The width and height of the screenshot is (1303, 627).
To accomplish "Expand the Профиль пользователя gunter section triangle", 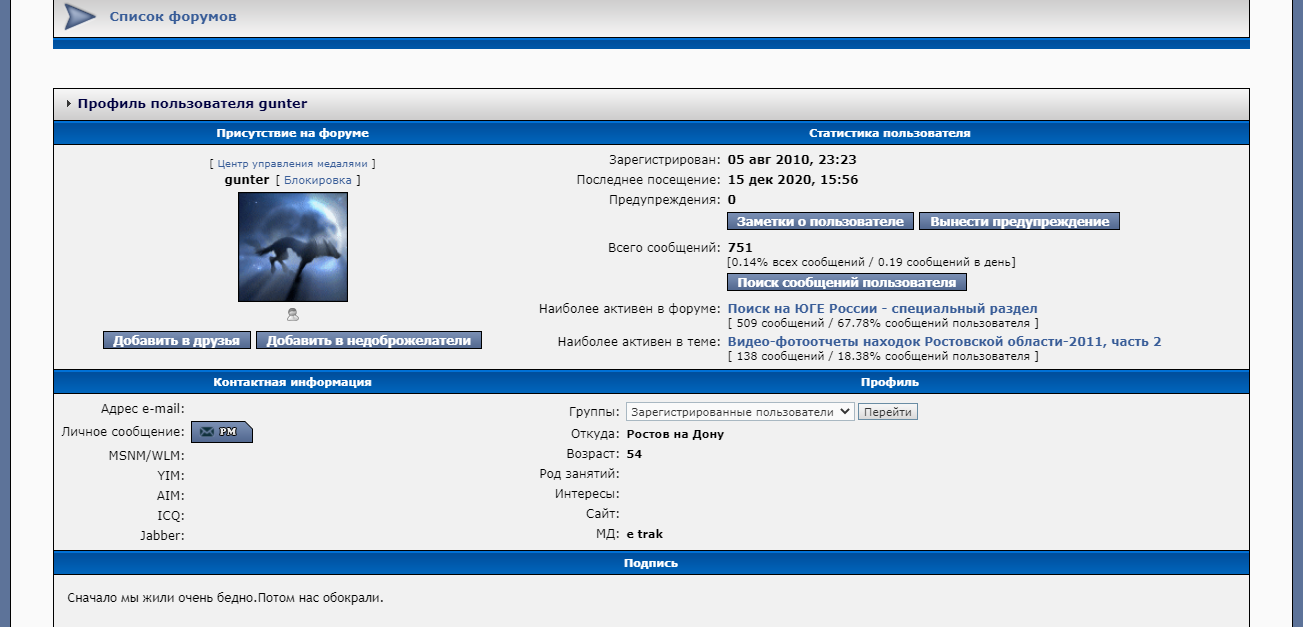I will click(69, 103).
